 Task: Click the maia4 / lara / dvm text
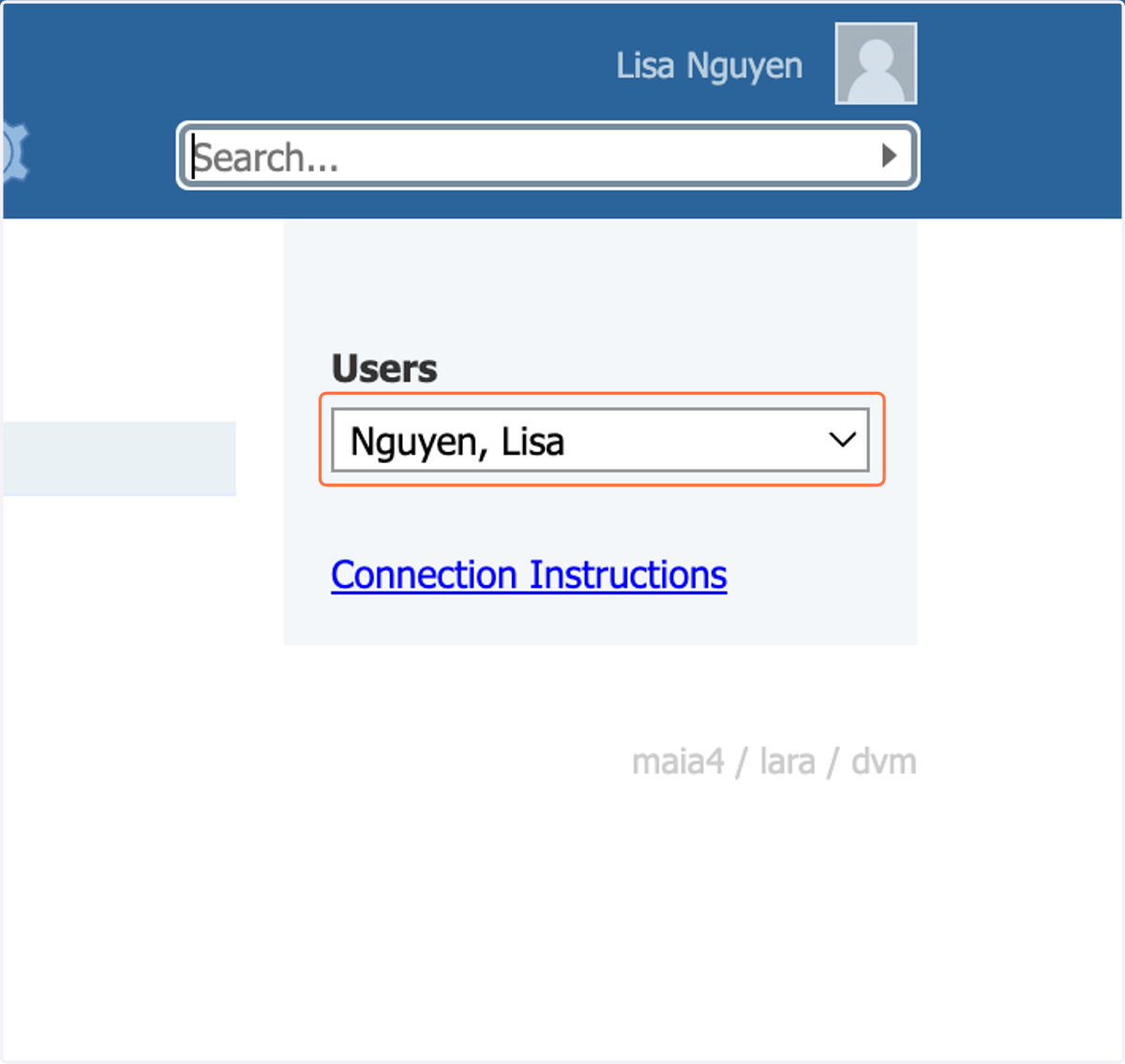pyautogui.click(x=774, y=761)
